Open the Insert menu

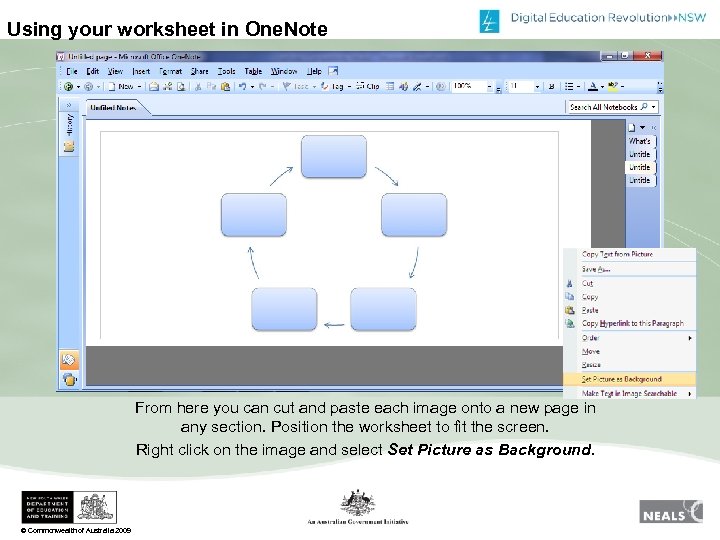pos(141,71)
